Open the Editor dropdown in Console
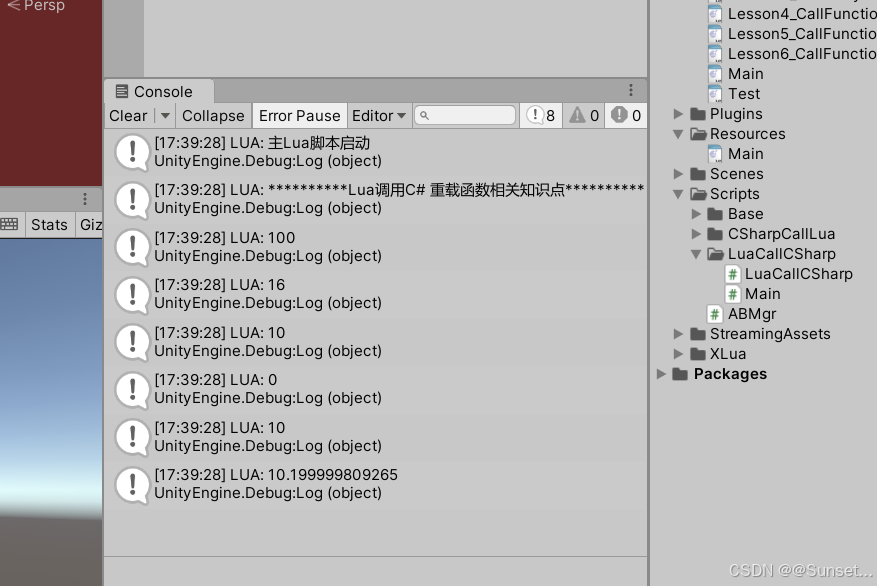The height and width of the screenshot is (586, 877). [x=379, y=116]
